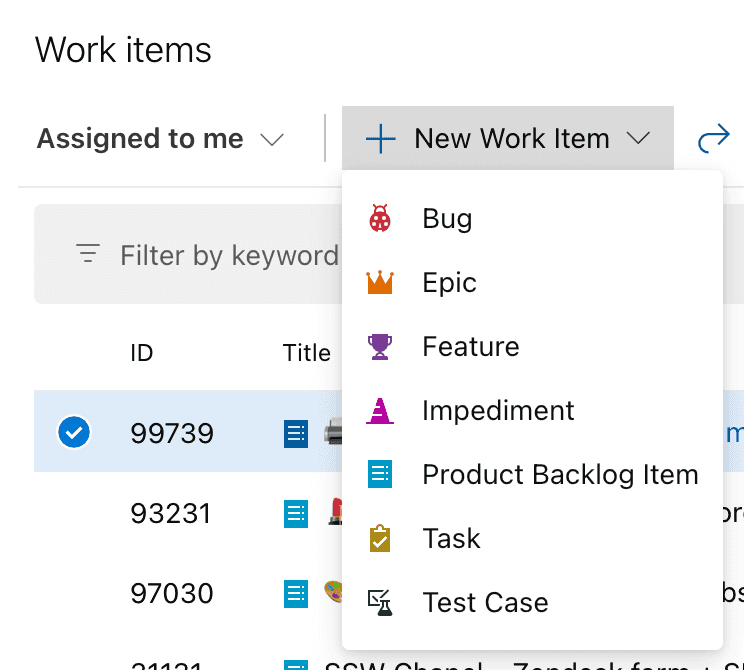Screen dimensions: 744x670
Task: Click the arrow icon right of New Work Item
Action: point(713,138)
